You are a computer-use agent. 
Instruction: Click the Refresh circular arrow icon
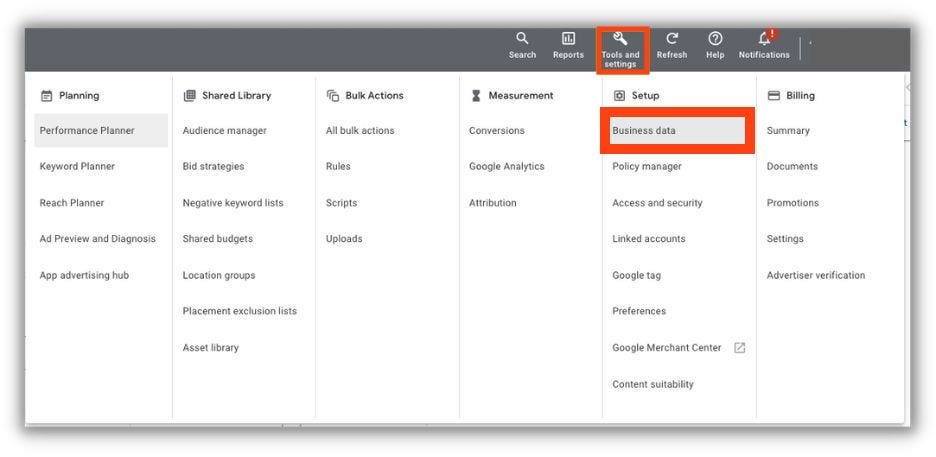pos(672,39)
